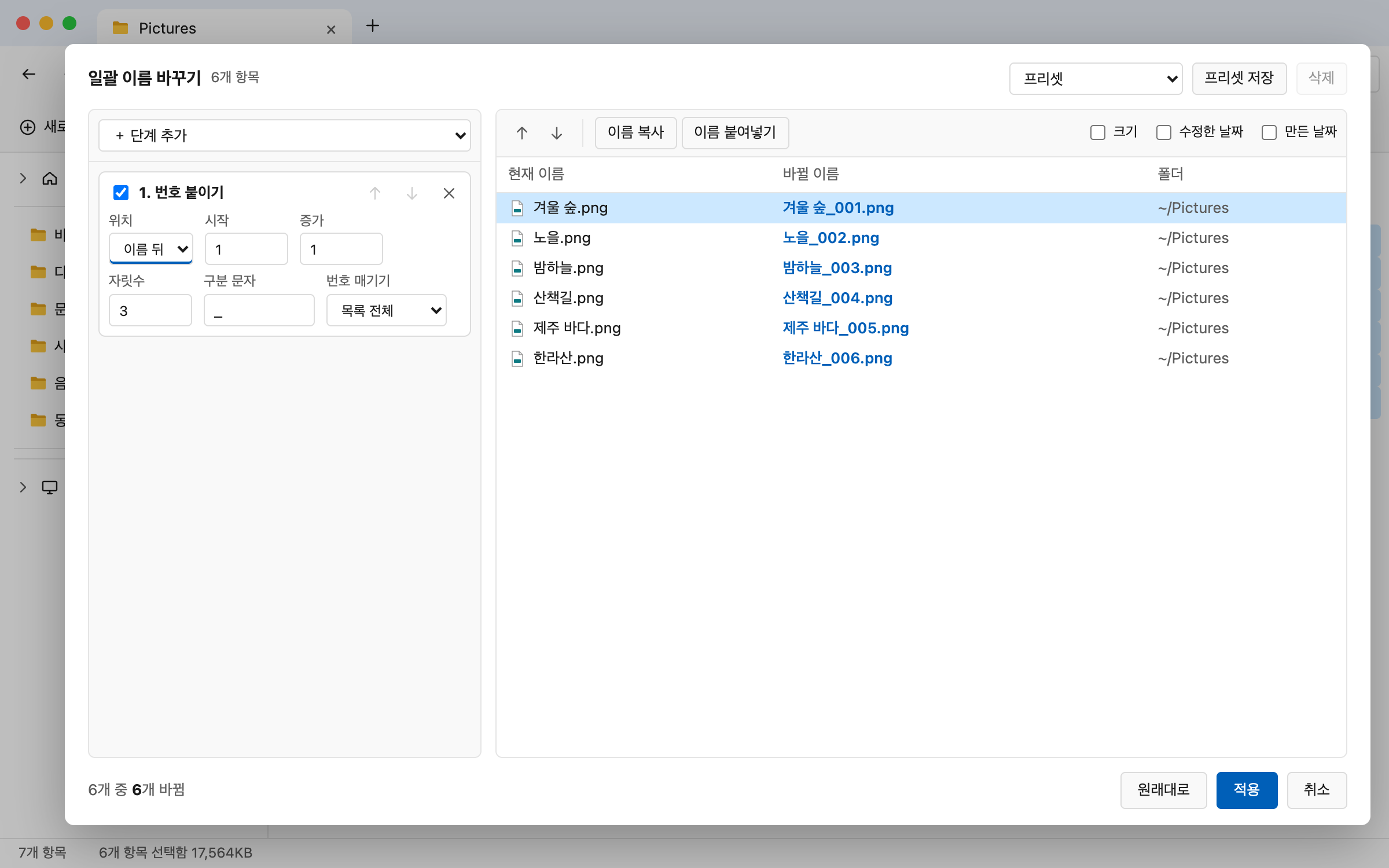Enable the 크기 column checkbox
This screenshot has height=868, width=1389.
point(1098,133)
